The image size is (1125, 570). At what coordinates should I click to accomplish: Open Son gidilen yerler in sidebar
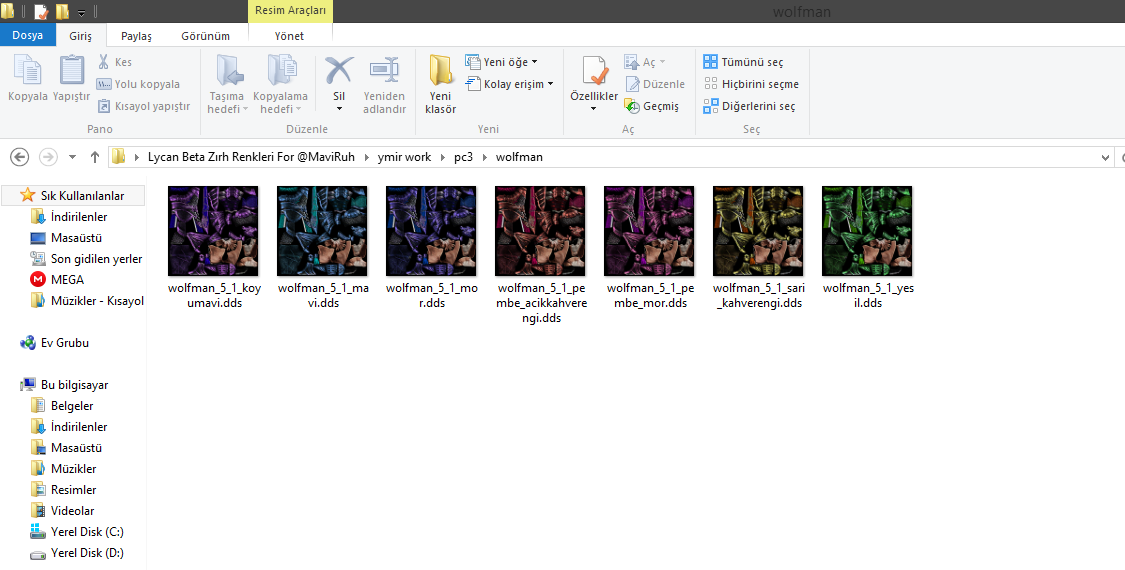(96, 258)
